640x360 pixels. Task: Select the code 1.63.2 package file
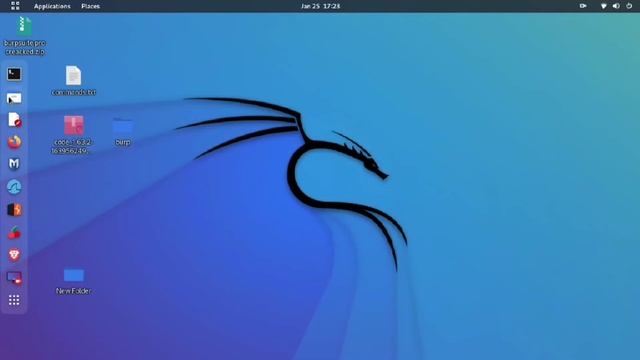73,135
